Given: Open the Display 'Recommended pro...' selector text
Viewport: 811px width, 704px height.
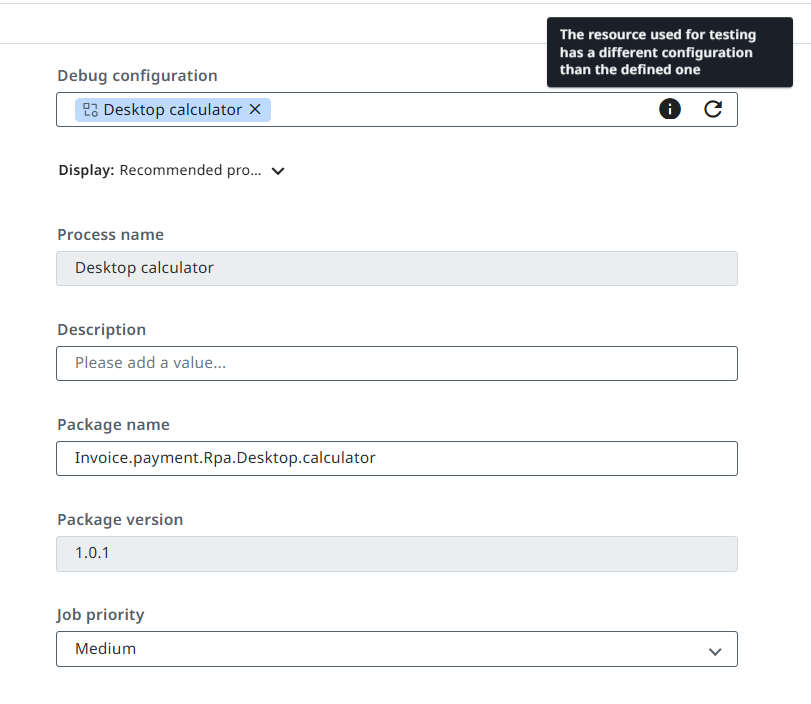Looking at the screenshot, I should point(190,171).
